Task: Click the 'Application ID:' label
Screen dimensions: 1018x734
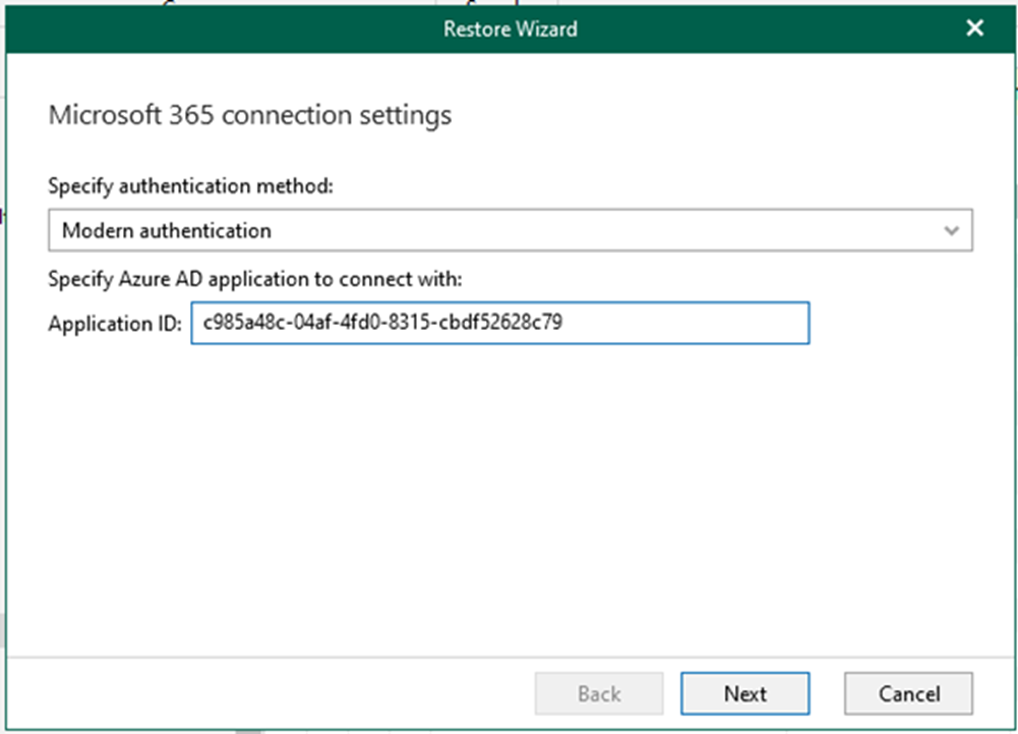Action: (x=115, y=323)
